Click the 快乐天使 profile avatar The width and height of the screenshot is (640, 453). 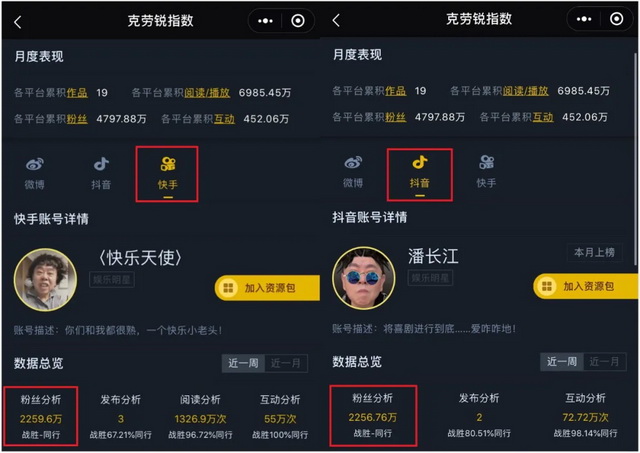pyautogui.click(x=45, y=280)
